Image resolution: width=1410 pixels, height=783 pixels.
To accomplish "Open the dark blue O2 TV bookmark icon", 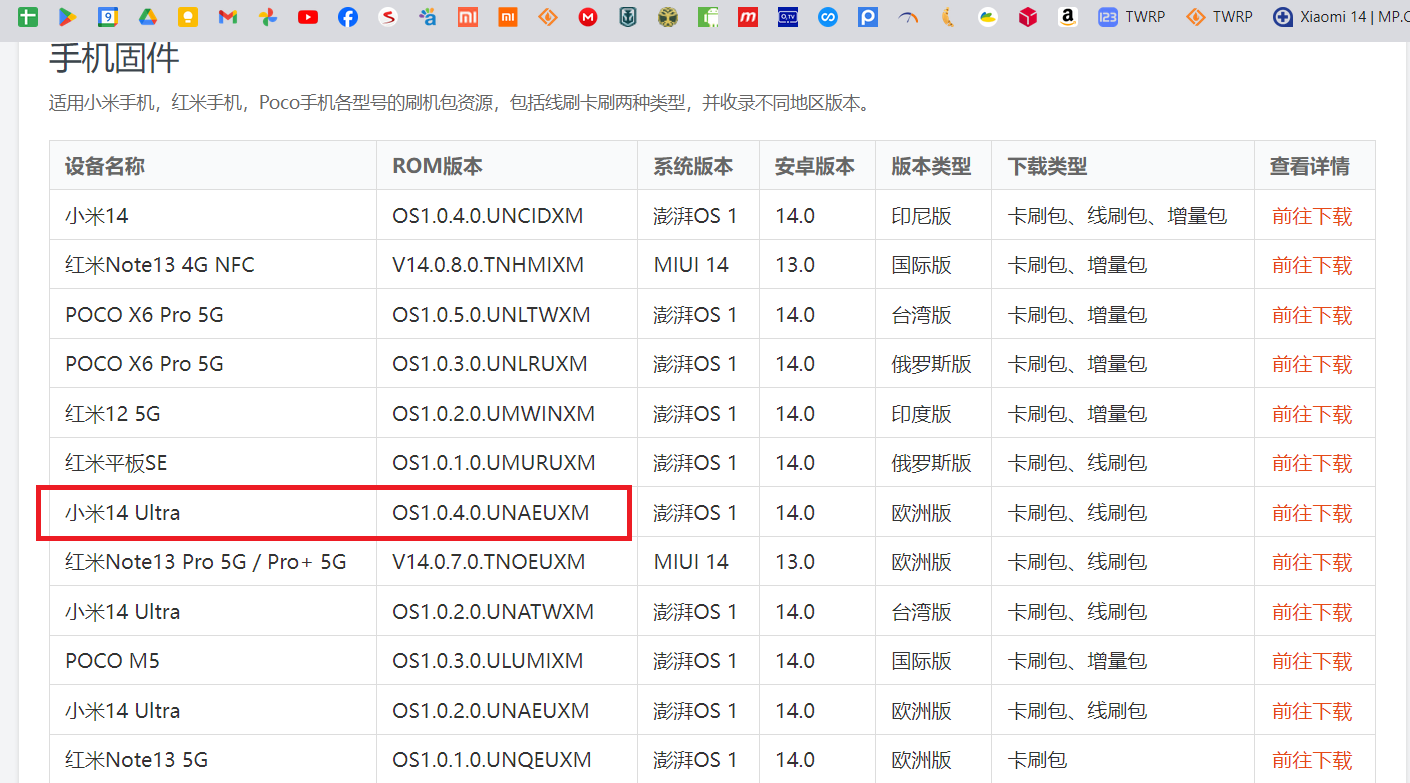I will [788, 17].
